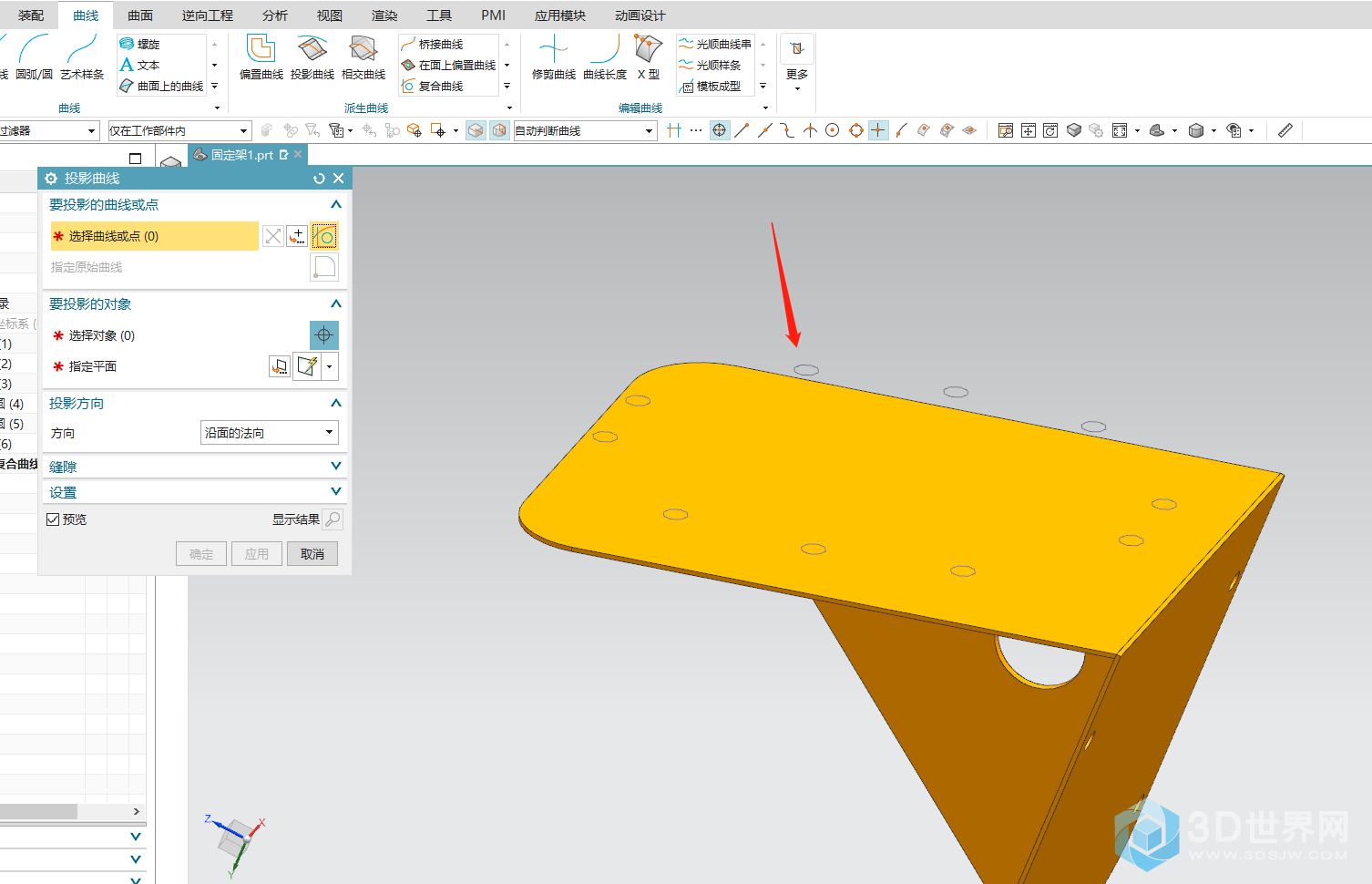Image resolution: width=1372 pixels, height=884 pixels.
Task: Click the view triad at bottom left of viewport
Action: [235, 843]
